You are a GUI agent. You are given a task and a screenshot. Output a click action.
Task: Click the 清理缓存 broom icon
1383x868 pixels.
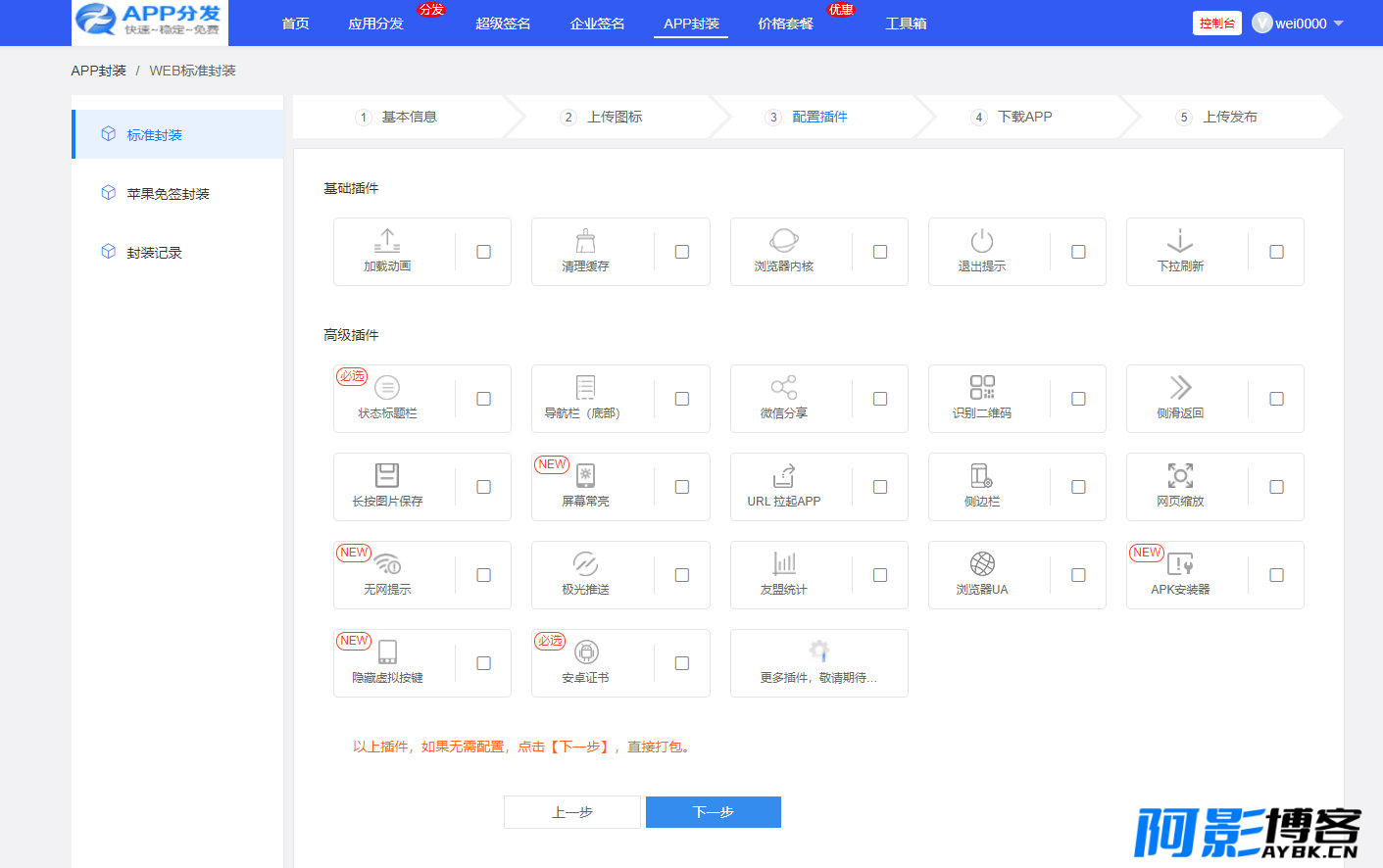(x=585, y=241)
